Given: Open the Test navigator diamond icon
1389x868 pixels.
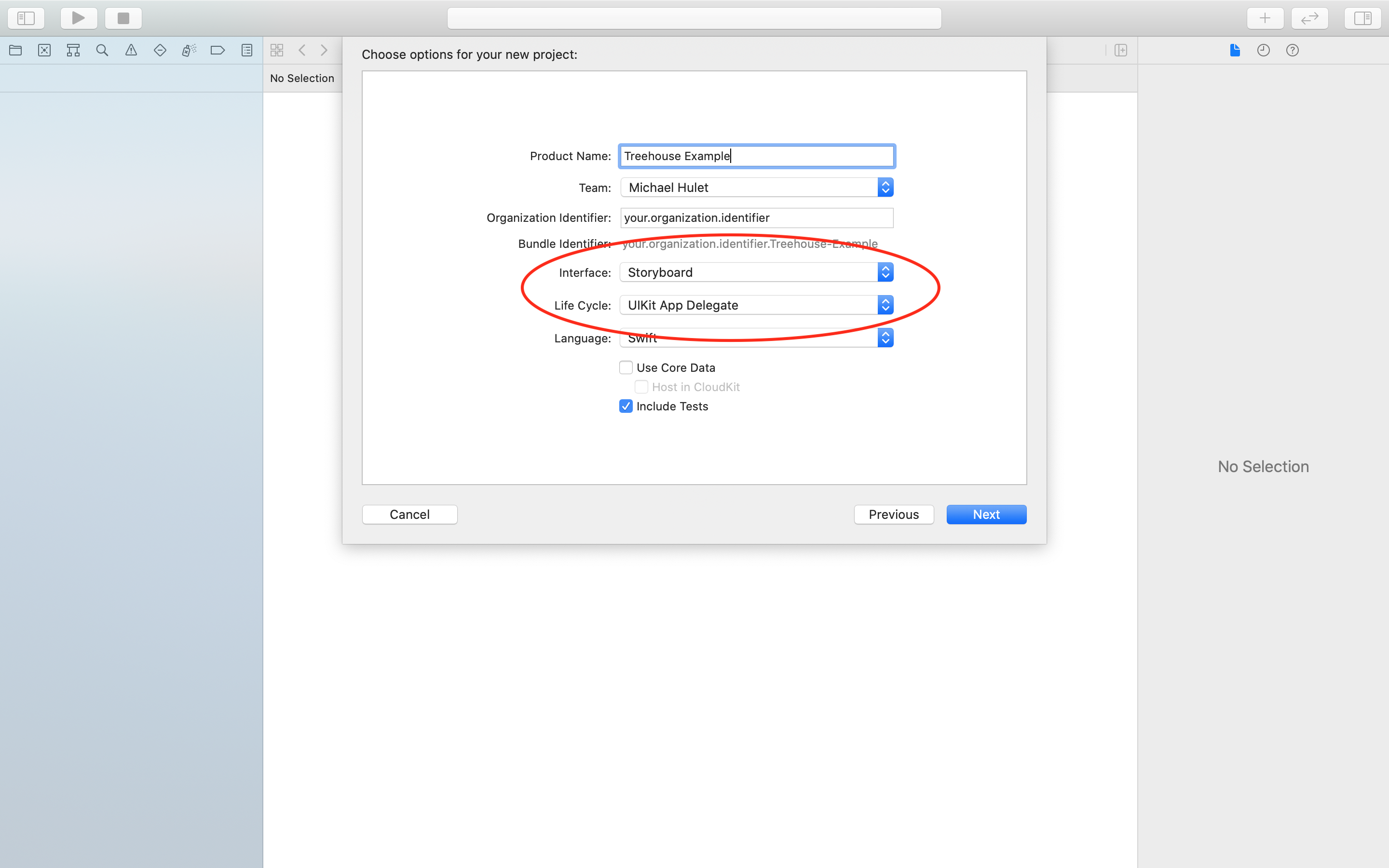Looking at the screenshot, I should pos(160,51).
